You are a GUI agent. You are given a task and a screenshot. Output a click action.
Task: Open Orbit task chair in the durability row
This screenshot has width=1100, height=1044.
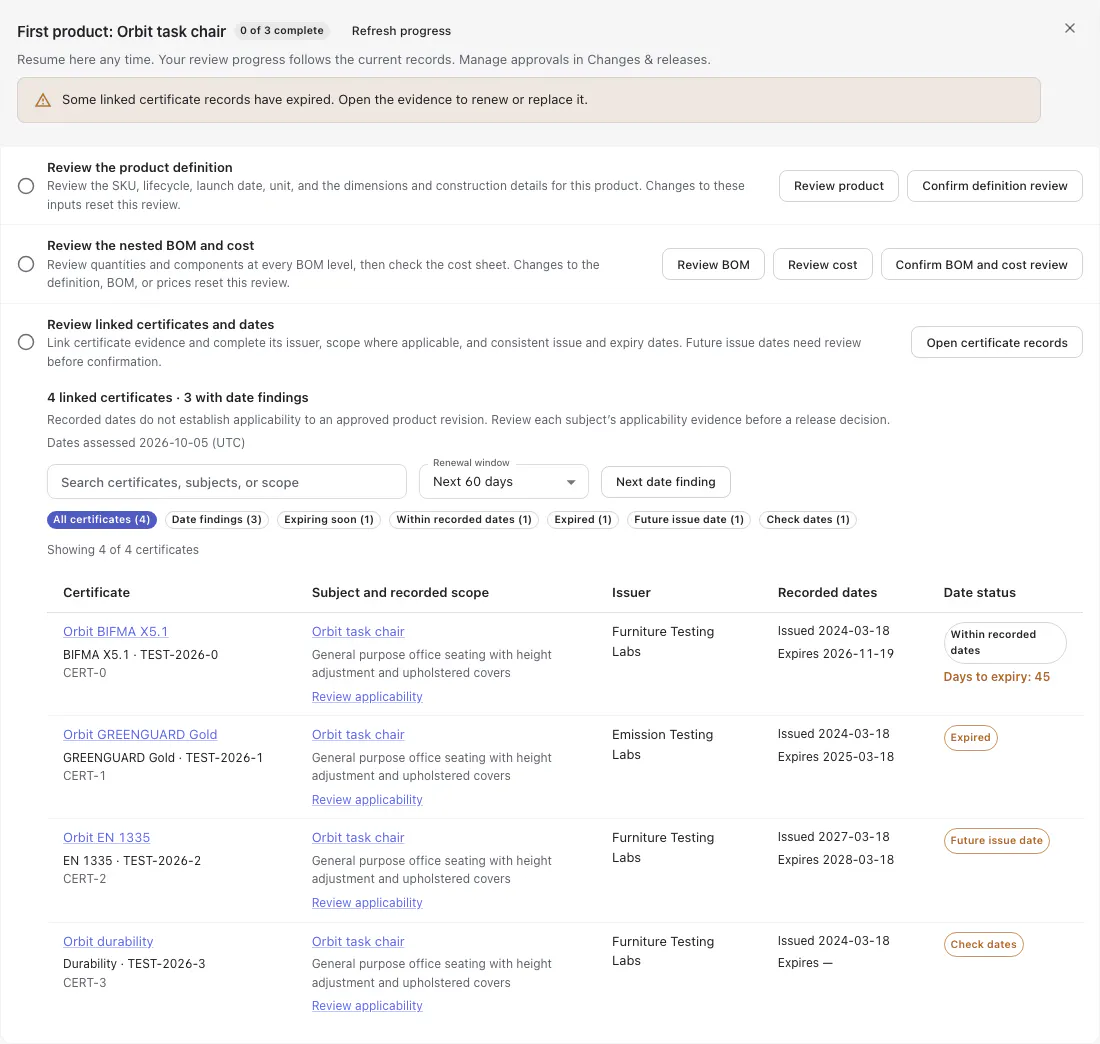pos(358,942)
